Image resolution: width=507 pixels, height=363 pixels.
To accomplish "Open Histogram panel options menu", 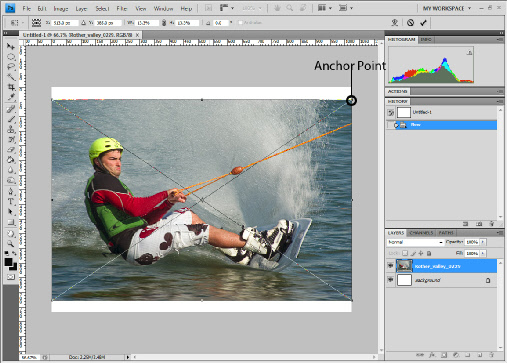I will 500,39.
